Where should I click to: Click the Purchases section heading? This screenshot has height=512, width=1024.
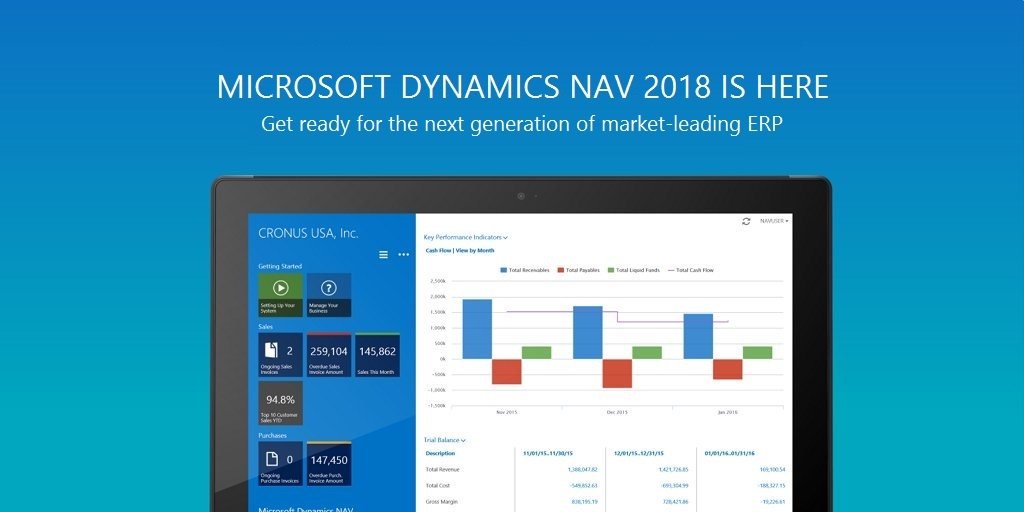[x=272, y=435]
